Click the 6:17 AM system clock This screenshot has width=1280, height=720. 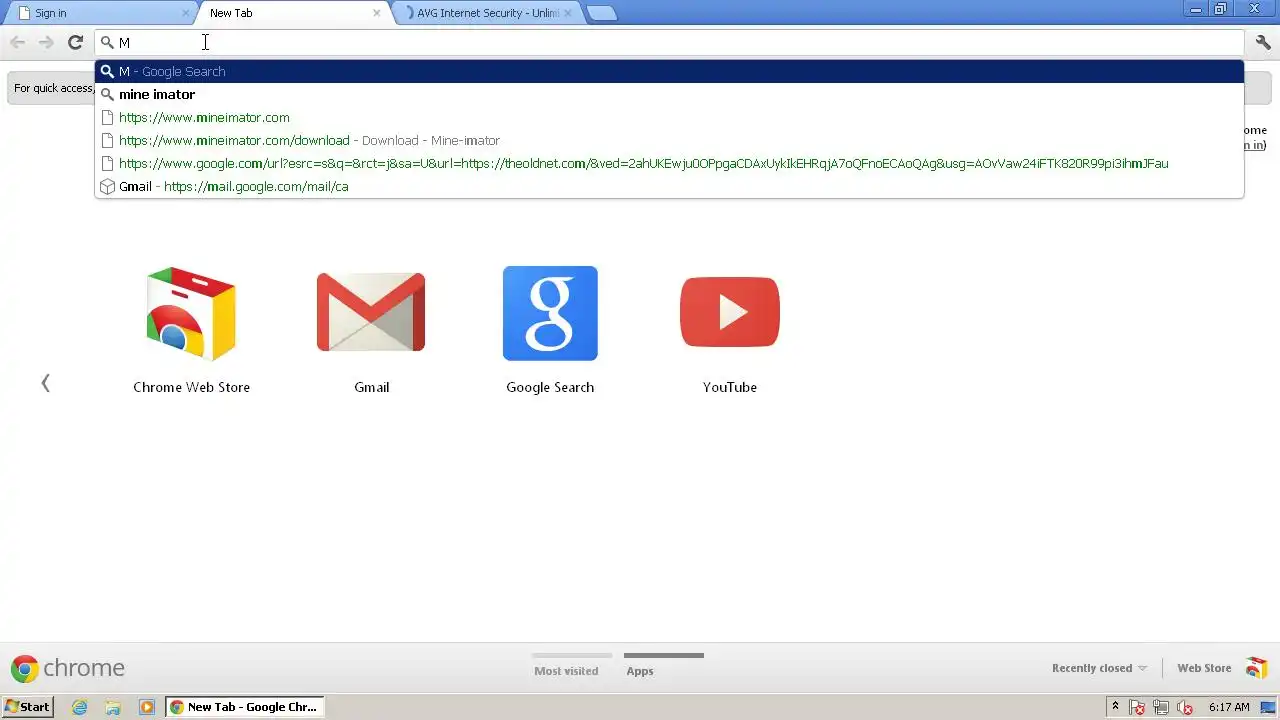(x=1229, y=707)
